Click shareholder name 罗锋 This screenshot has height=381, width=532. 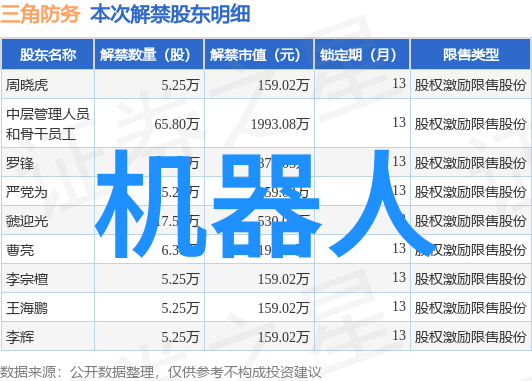(20, 163)
